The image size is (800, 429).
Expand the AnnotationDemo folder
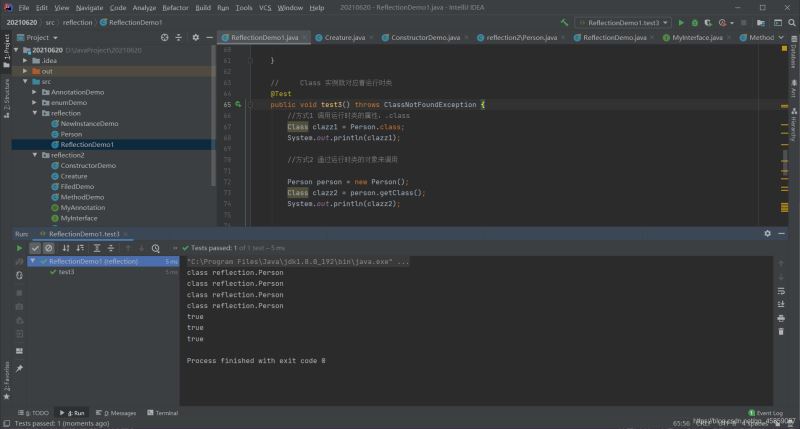[34, 92]
